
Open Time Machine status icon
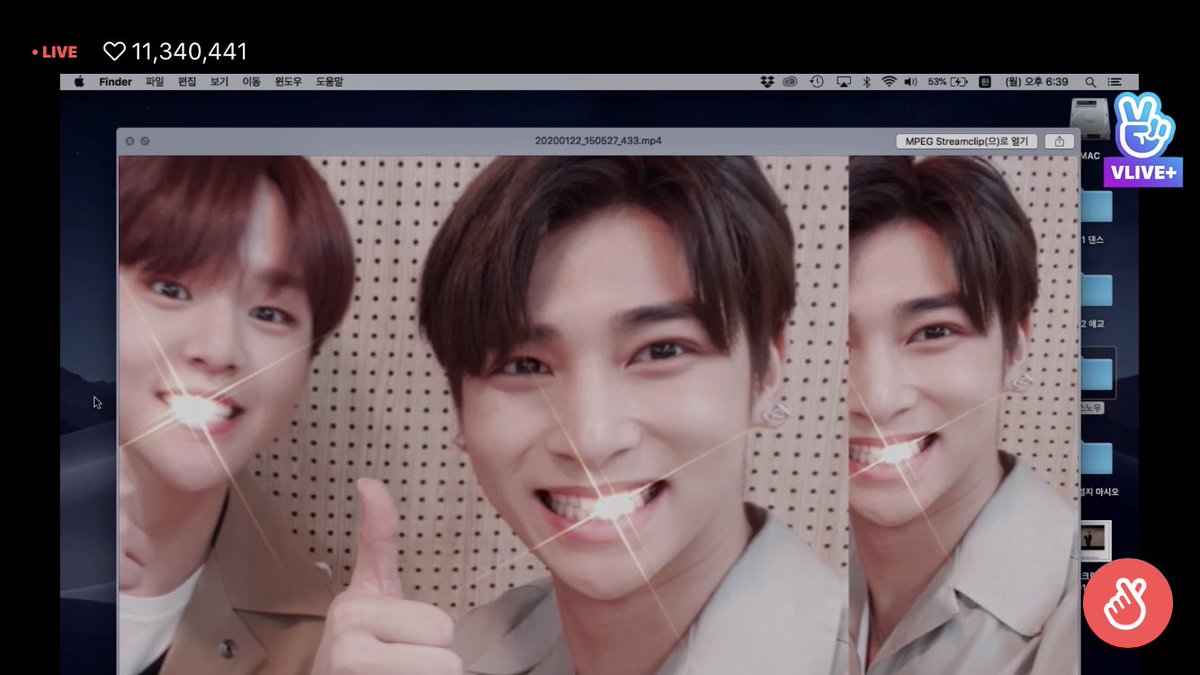coord(817,82)
